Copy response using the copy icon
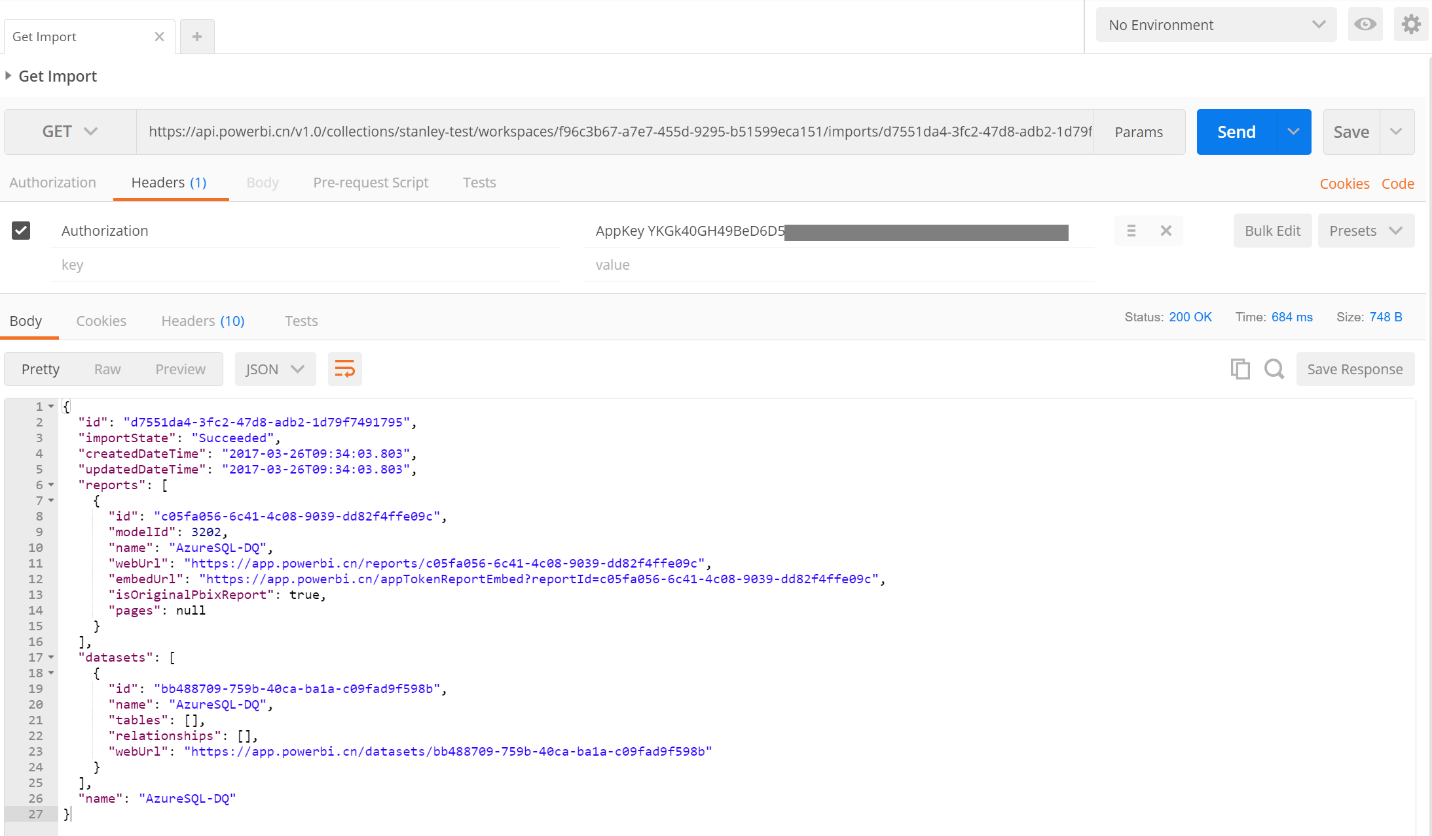Viewport: 1432px width, 836px height. pos(1240,369)
